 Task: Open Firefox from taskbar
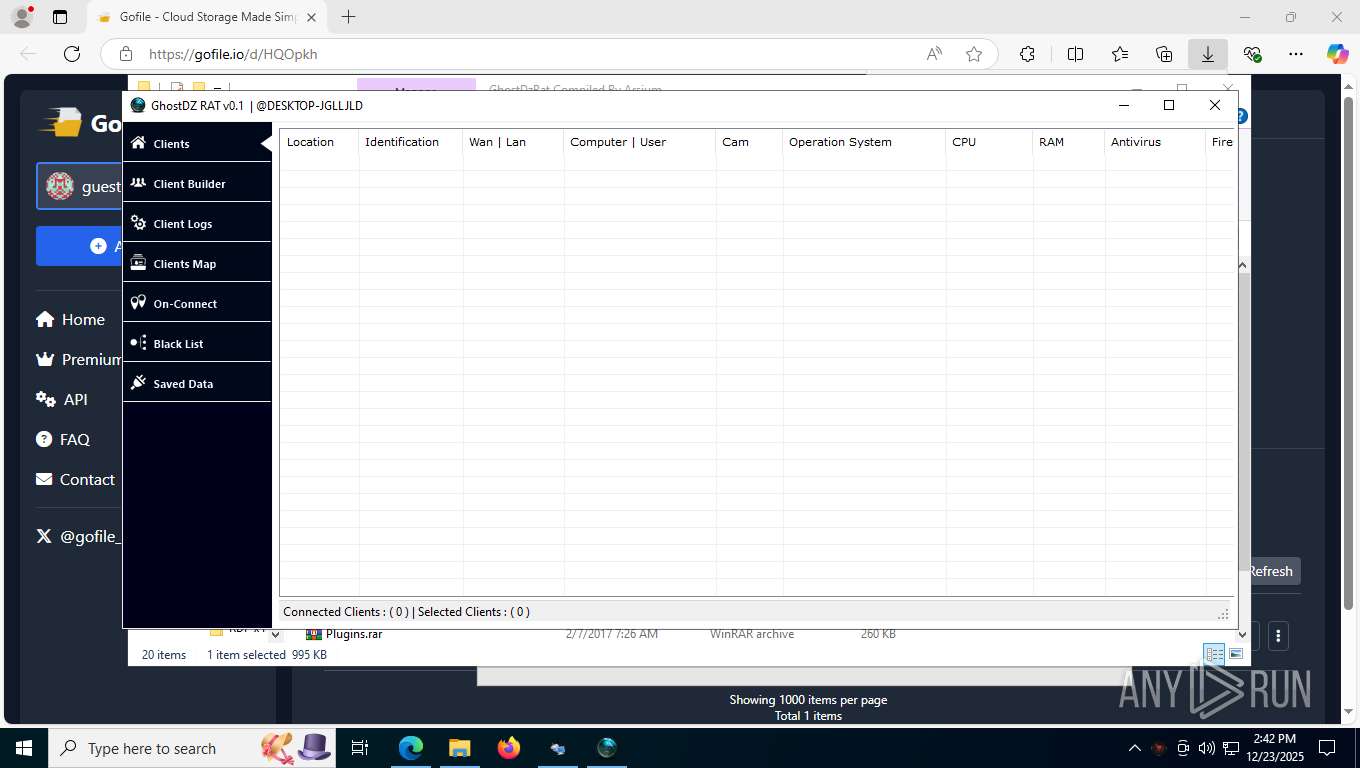[x=509, y=748]
